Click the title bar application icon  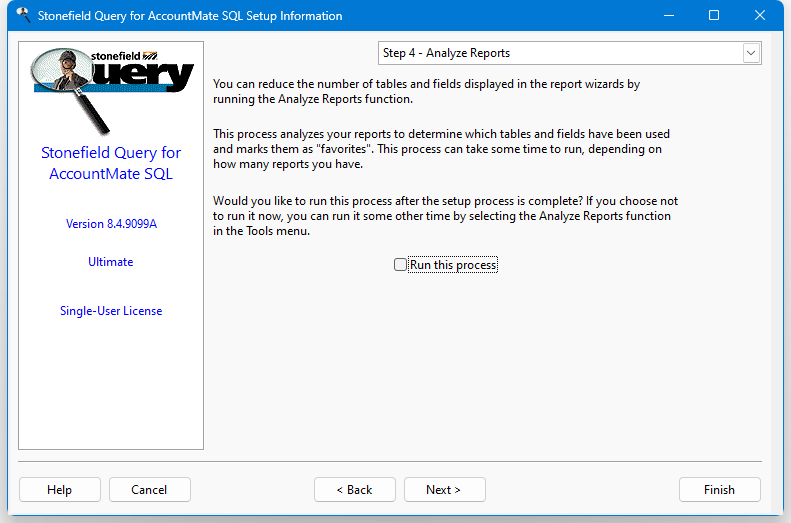23,15
